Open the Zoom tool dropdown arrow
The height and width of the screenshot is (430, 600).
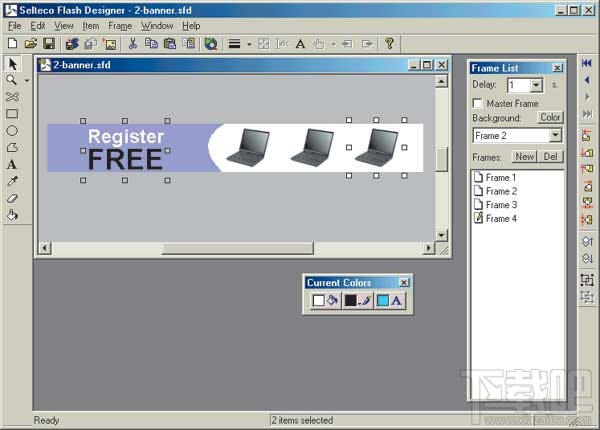tap(27, 80)
